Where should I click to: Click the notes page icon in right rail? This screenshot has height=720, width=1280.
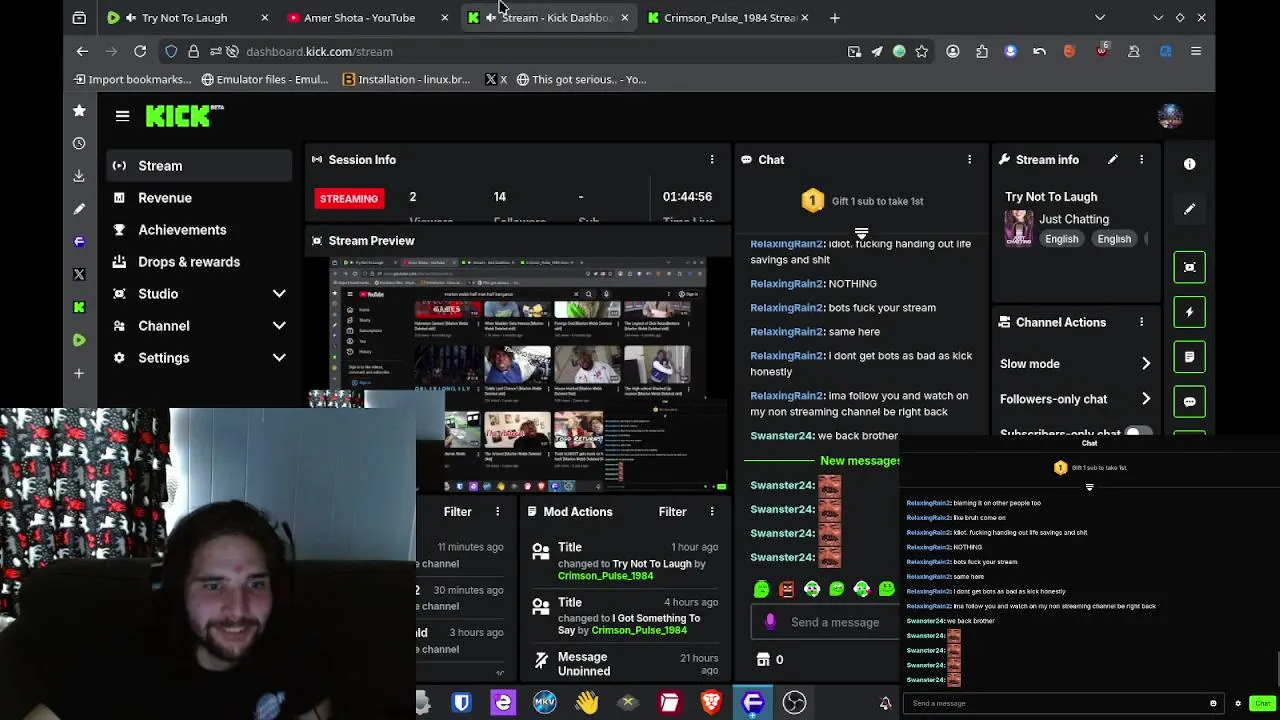[1190, 357]
